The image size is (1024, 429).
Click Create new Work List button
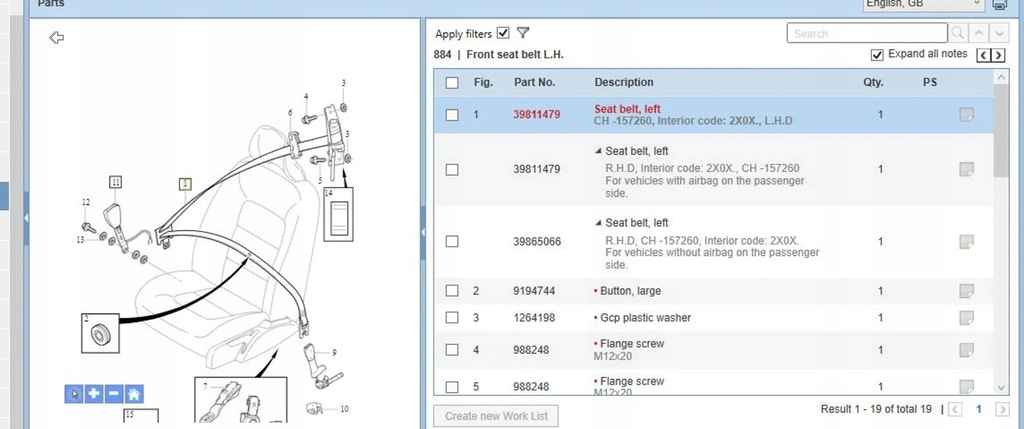496,416
